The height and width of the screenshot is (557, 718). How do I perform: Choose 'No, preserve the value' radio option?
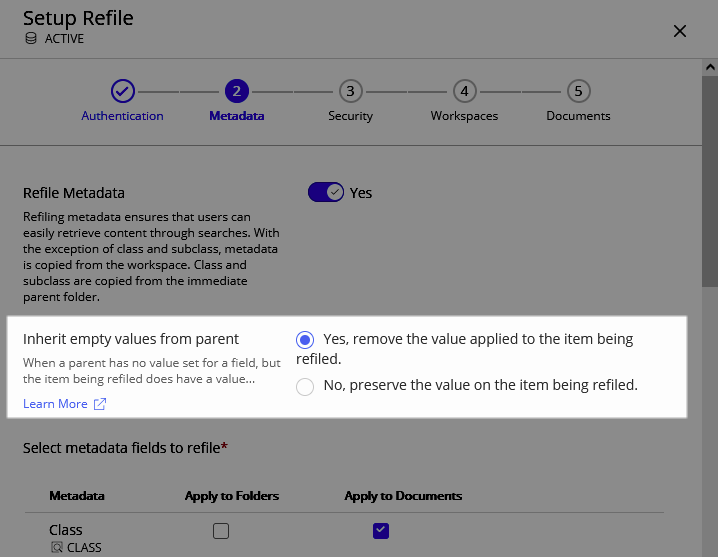click(305, 386)
